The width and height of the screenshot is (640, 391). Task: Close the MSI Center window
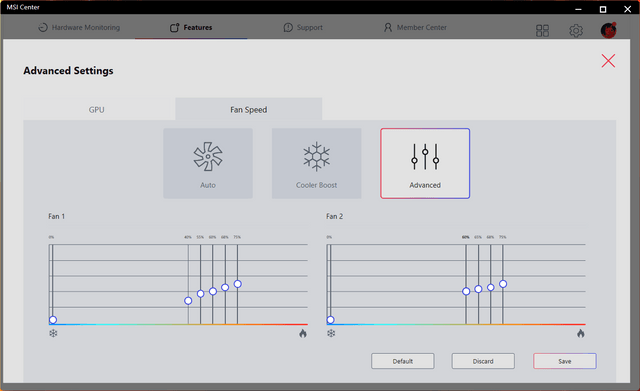(627, 9)
